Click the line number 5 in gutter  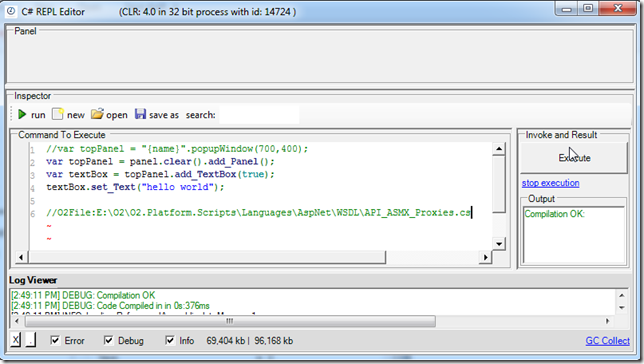(x=33, y=201)
